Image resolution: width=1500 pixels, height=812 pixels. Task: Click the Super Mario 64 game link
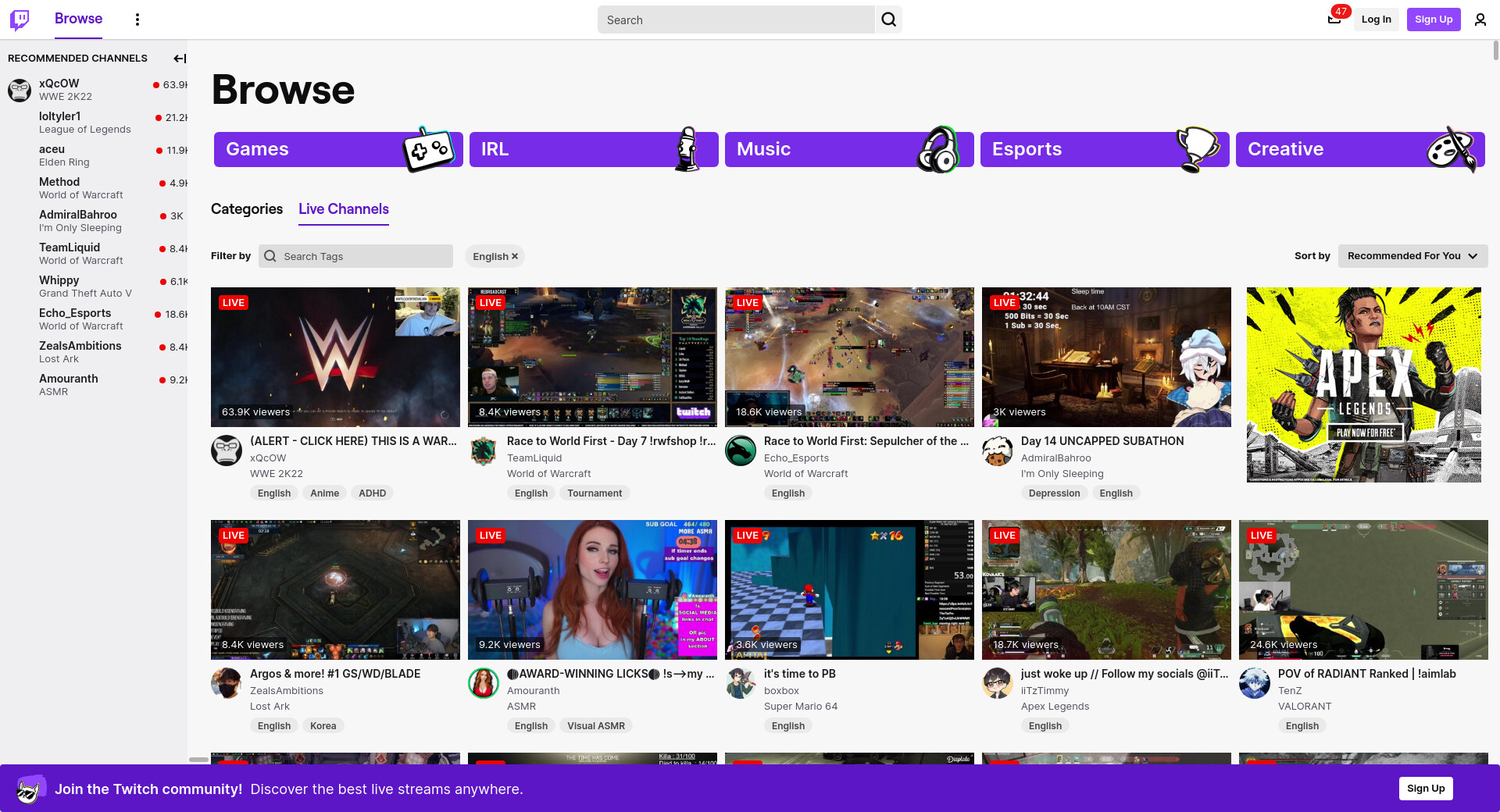click(801, 707)
